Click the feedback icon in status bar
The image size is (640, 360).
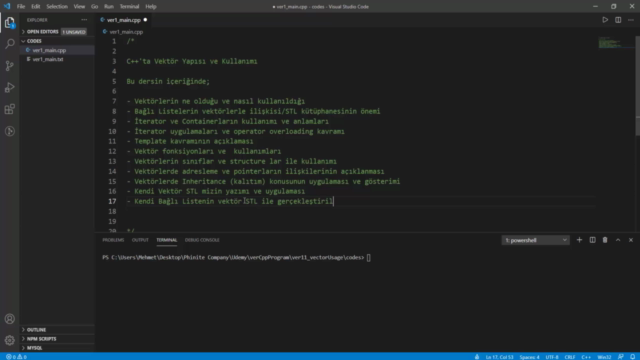(x=620, y=357)
